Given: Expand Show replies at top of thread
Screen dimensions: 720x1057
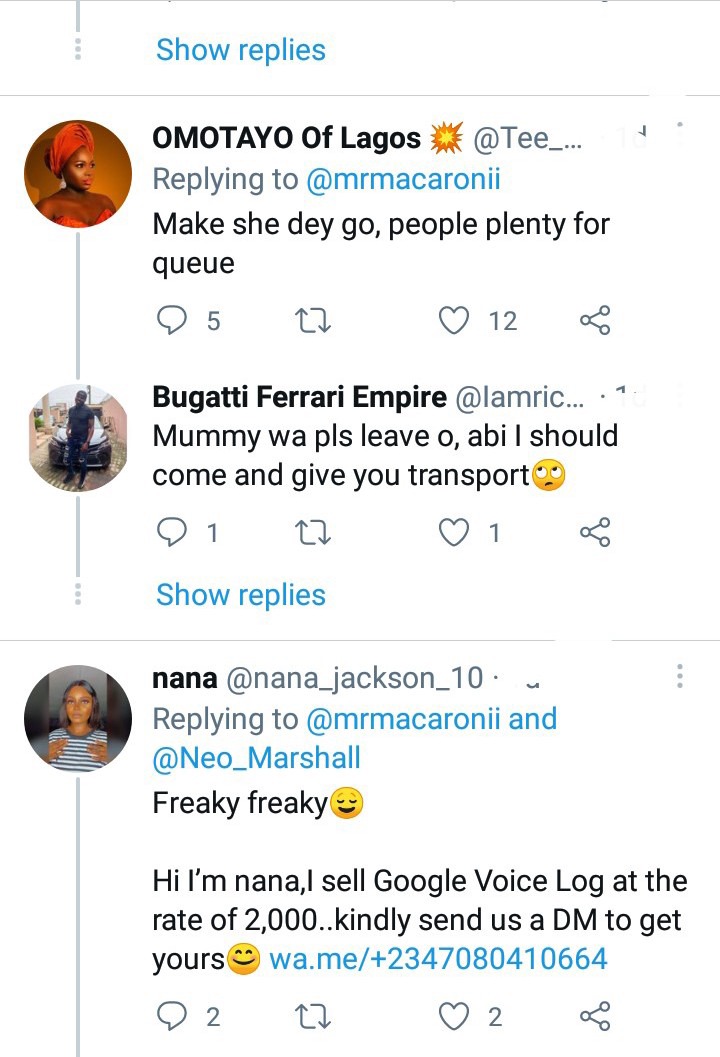Looking at the screenshot, I should point(241,51).
